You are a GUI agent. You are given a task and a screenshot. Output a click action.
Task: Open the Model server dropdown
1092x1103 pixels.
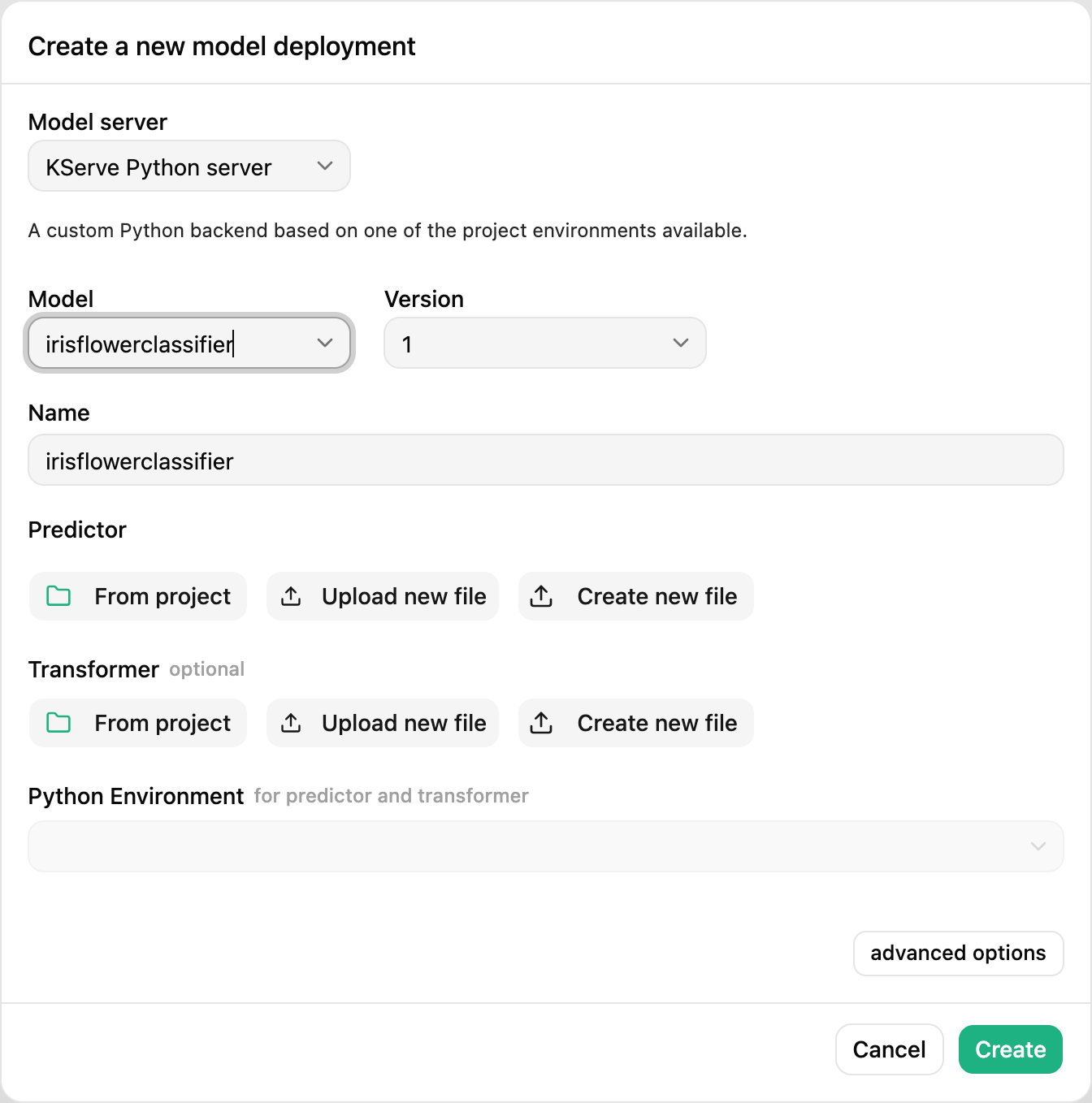[189, 167]
